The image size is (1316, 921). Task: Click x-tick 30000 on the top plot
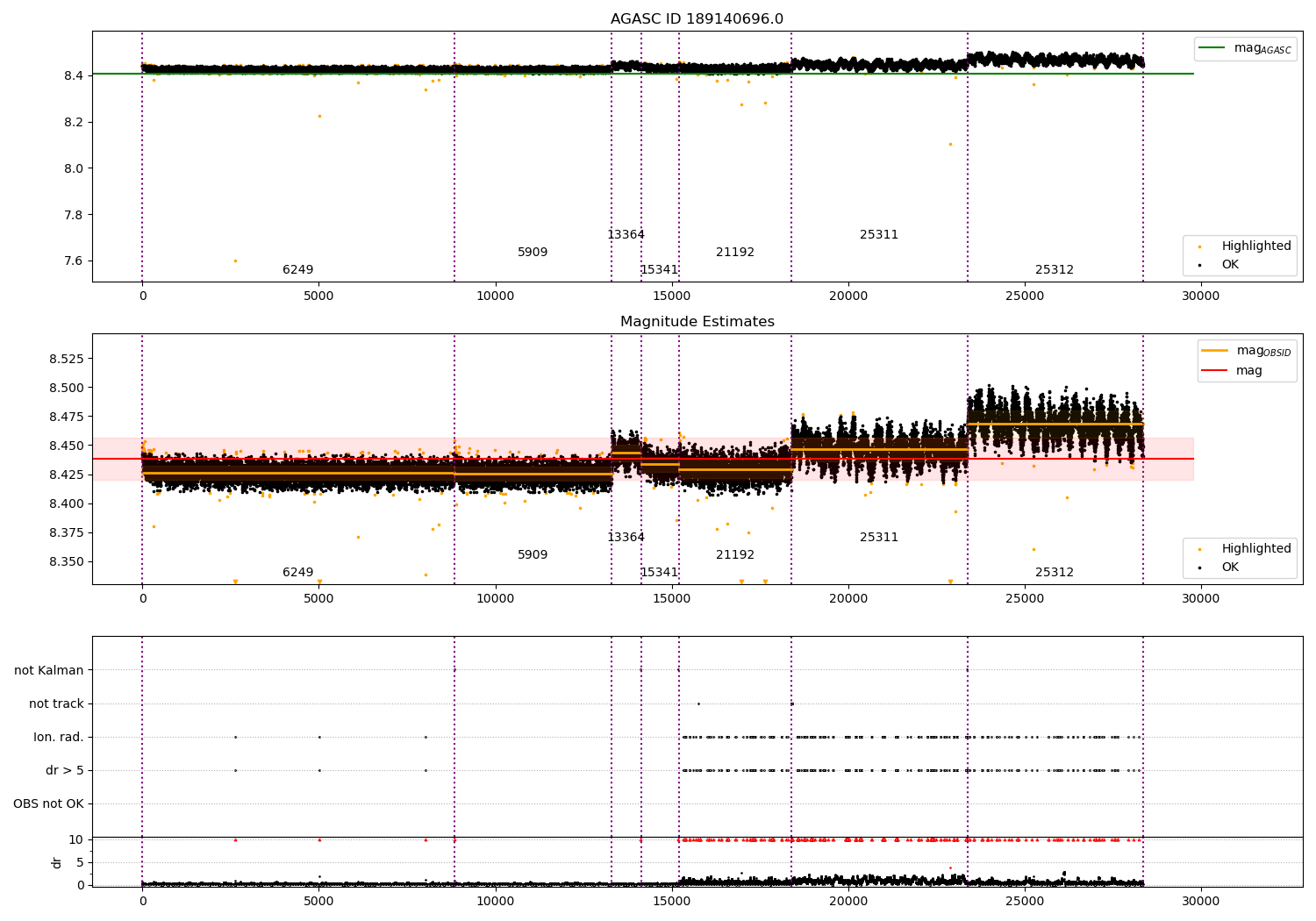(1200, 296)
